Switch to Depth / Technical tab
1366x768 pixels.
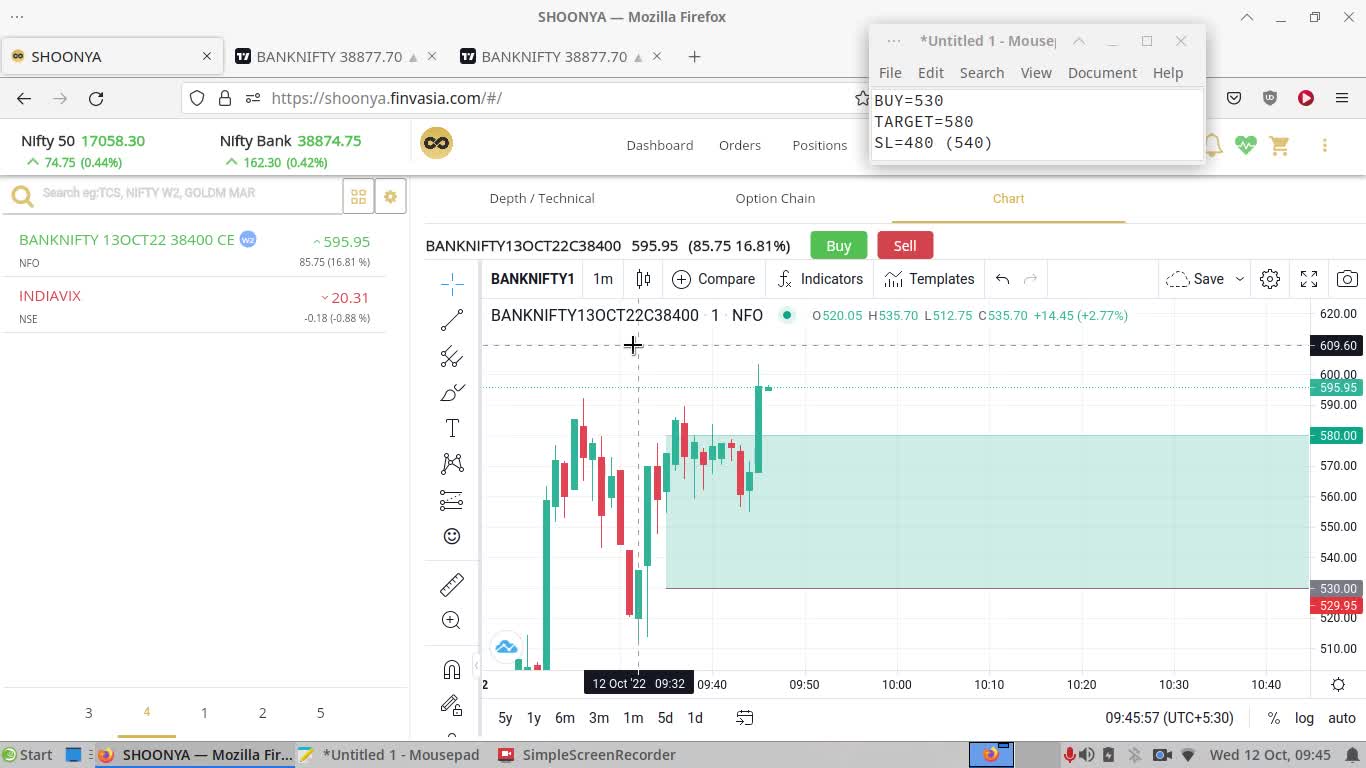(x=542, y=198)
